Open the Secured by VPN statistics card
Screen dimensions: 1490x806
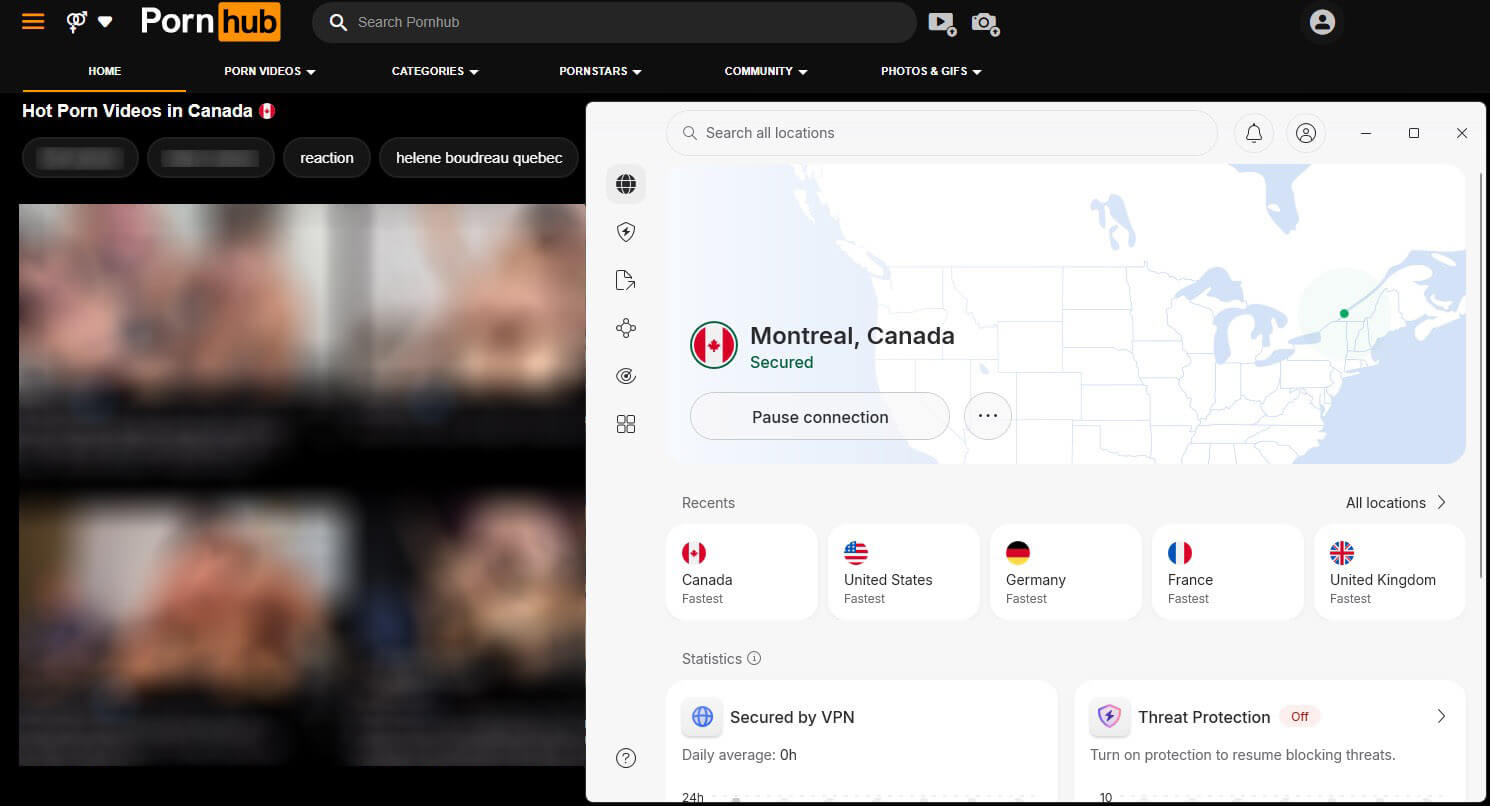tap(862, 741)
